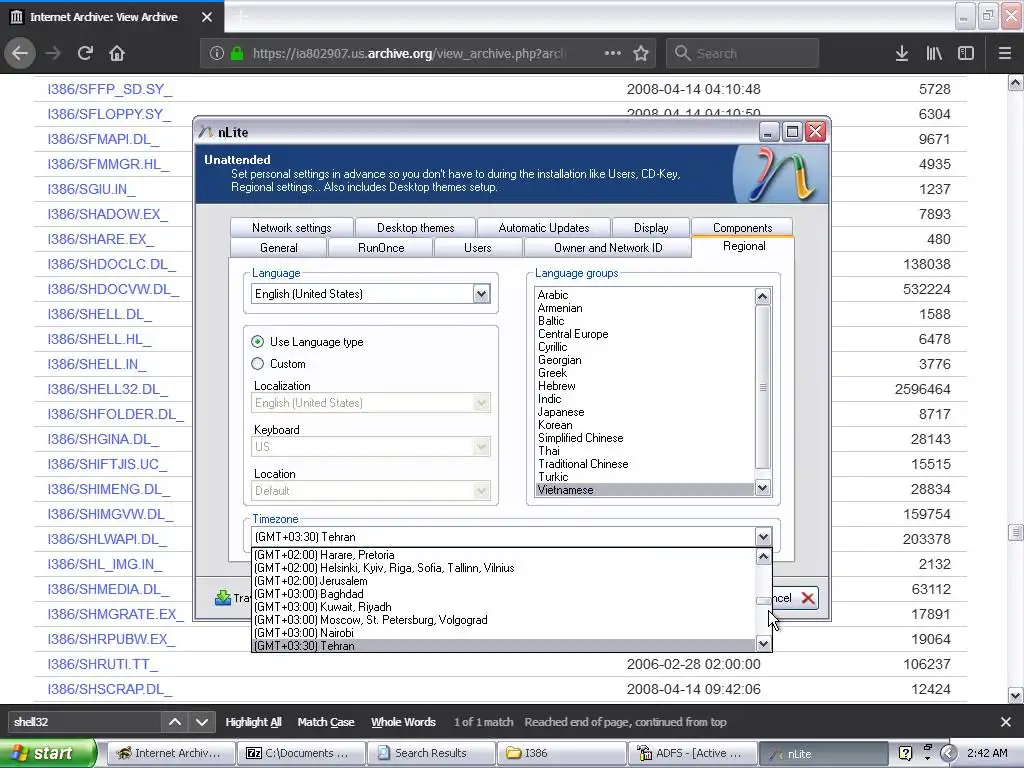The height and width of the screenshot is (768, 1024).
Task: Open Owner and Network ID tab
Action: click(x=608, y=248)
